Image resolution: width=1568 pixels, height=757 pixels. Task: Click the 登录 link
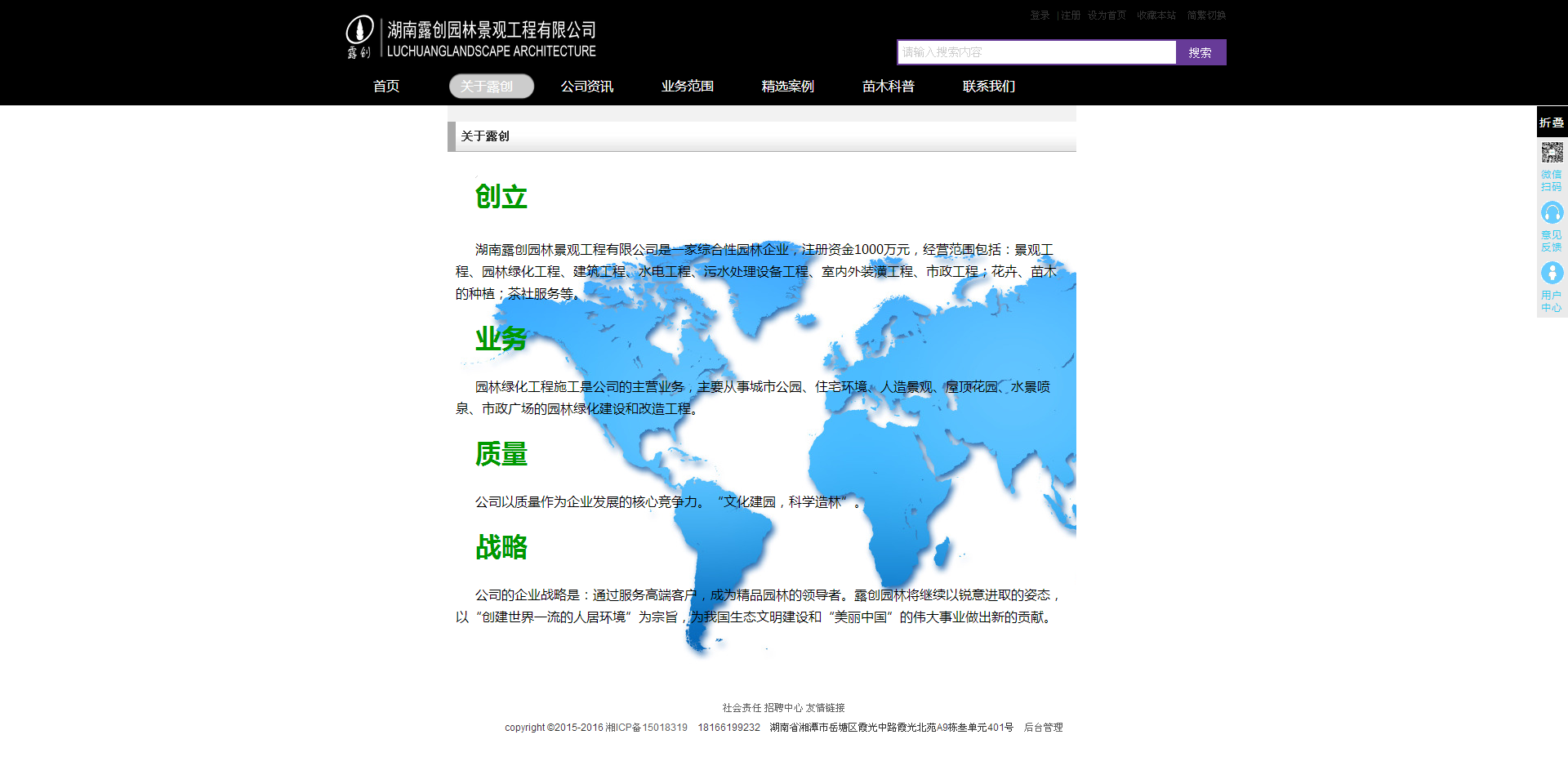pos(1040,16)
